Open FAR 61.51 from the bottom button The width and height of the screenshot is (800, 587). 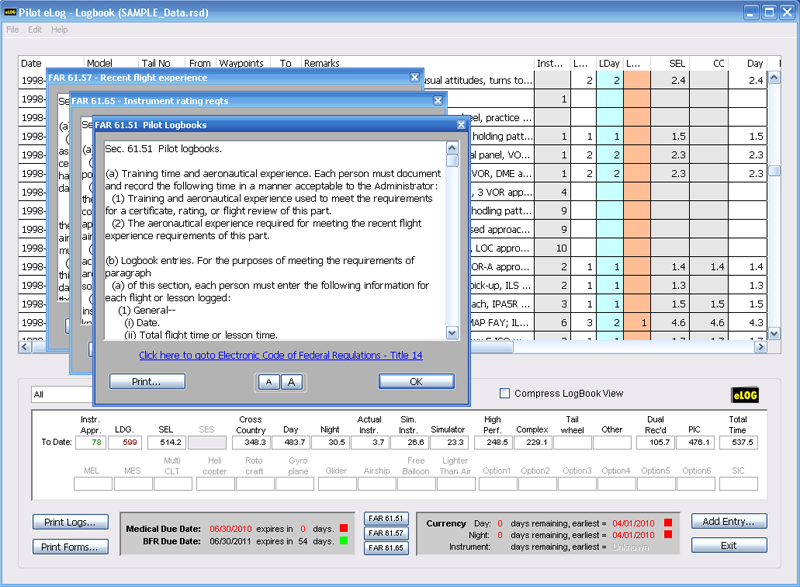(386, 518)
